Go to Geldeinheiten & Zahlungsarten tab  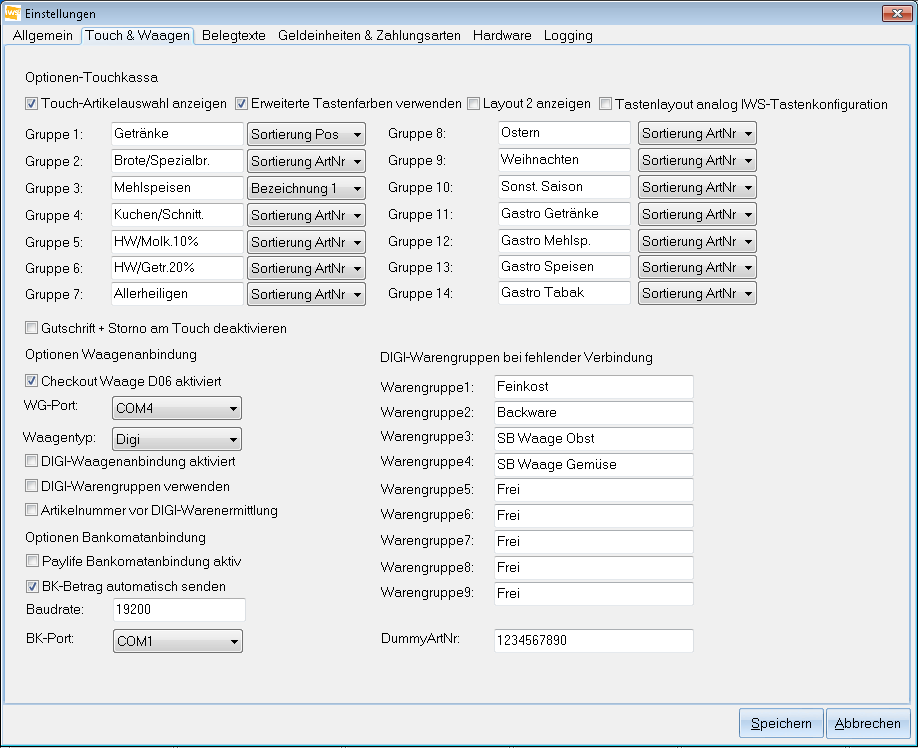point(369,36)
